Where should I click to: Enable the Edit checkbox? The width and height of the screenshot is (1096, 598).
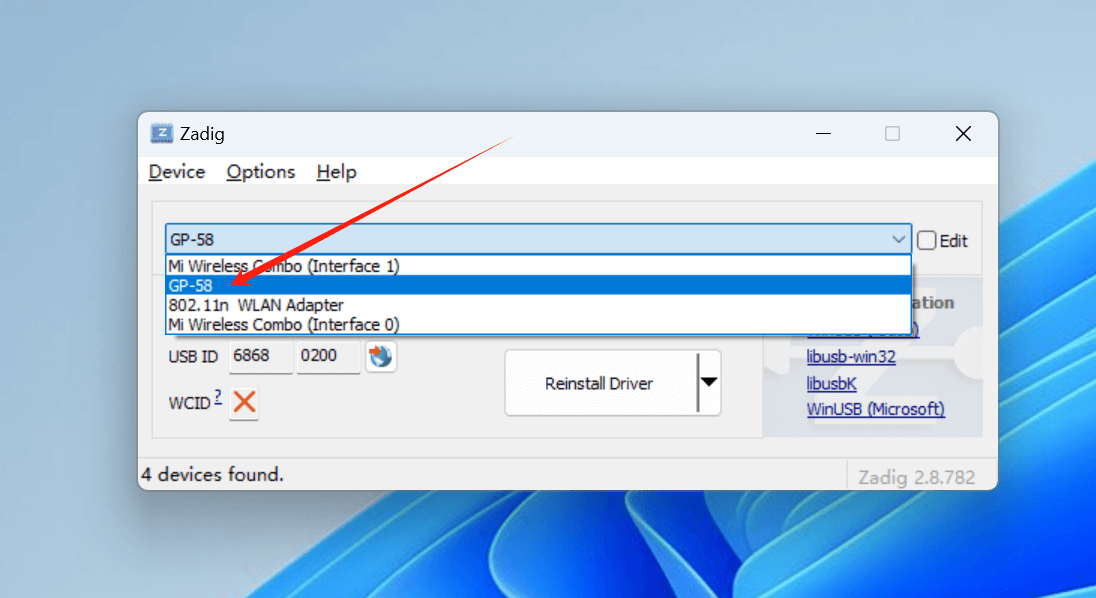[x=926, y=240]
